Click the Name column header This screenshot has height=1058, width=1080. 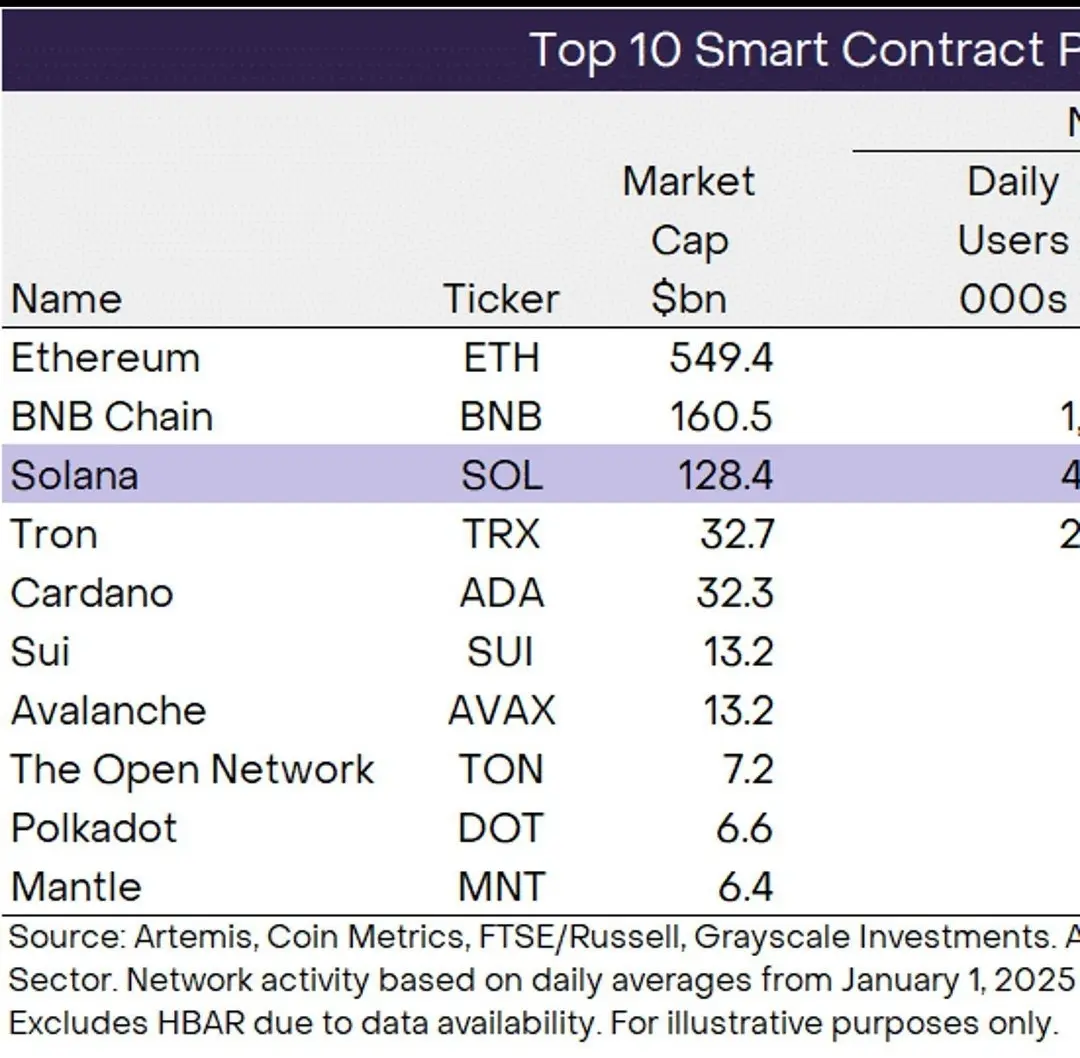tap(66, 299)
